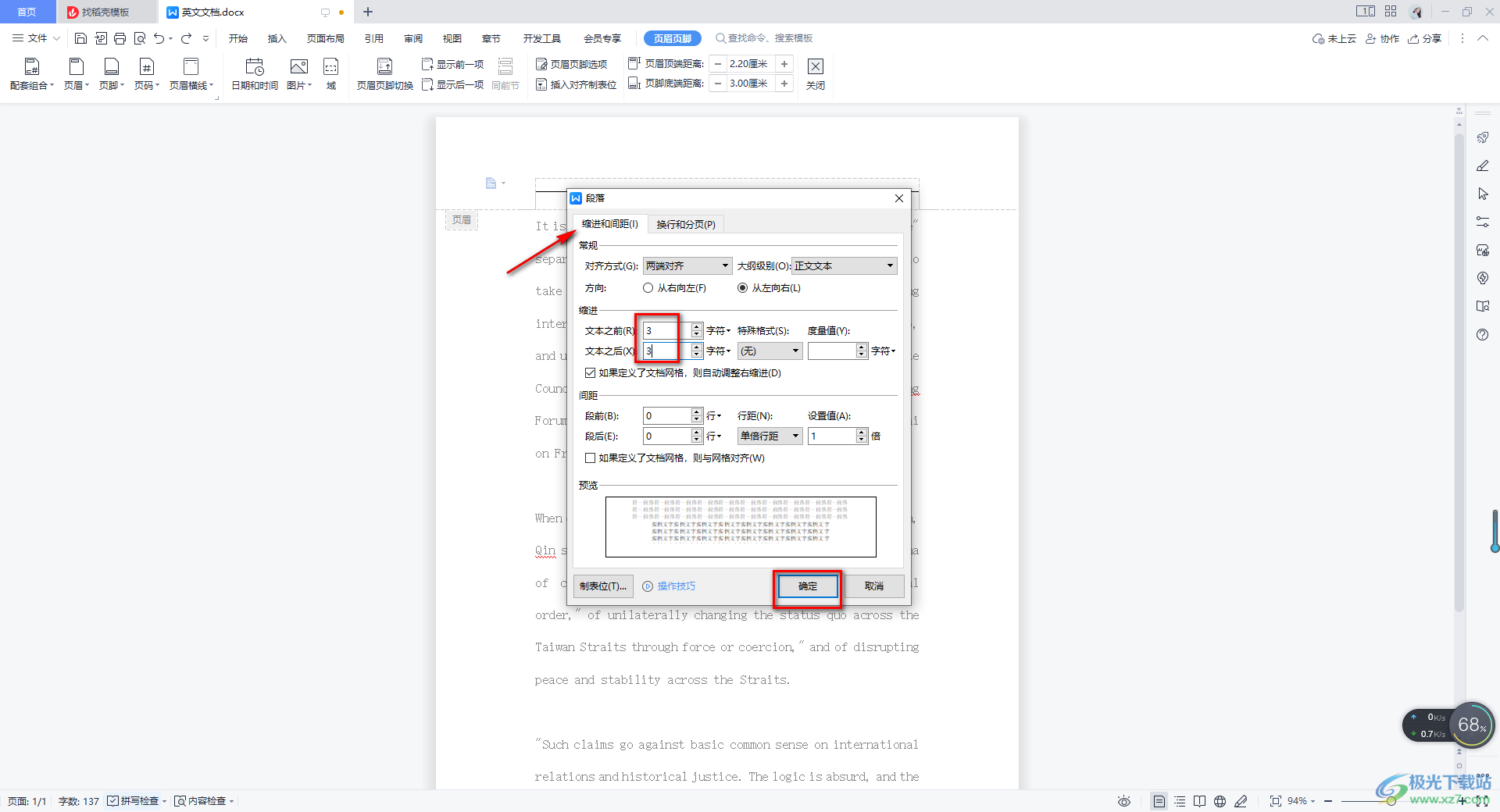Viewport: 1500px width, 812px height.
Task: Open the Page number (页码) tool
Action: click(147, 74)
